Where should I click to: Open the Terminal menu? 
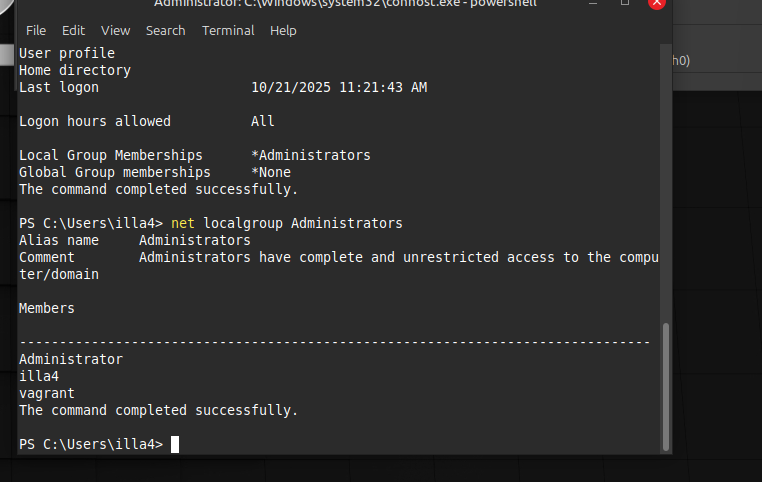[228, 30]
